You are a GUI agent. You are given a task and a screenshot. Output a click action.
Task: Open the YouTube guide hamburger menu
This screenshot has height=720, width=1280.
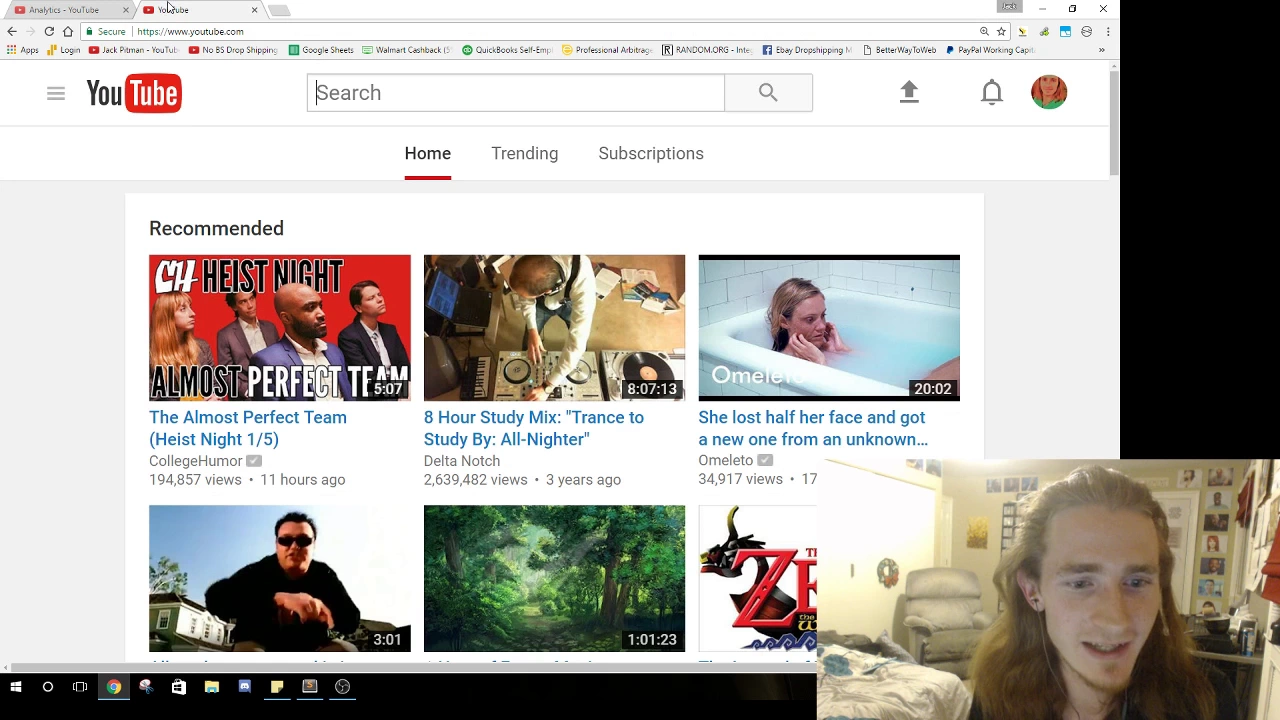tap(56, 93)
